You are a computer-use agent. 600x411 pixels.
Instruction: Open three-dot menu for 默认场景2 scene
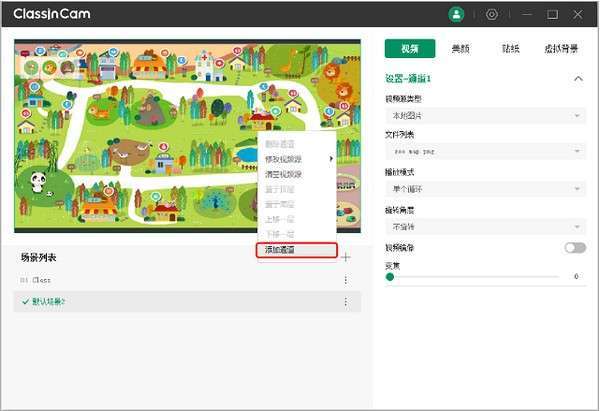(346, 302)
